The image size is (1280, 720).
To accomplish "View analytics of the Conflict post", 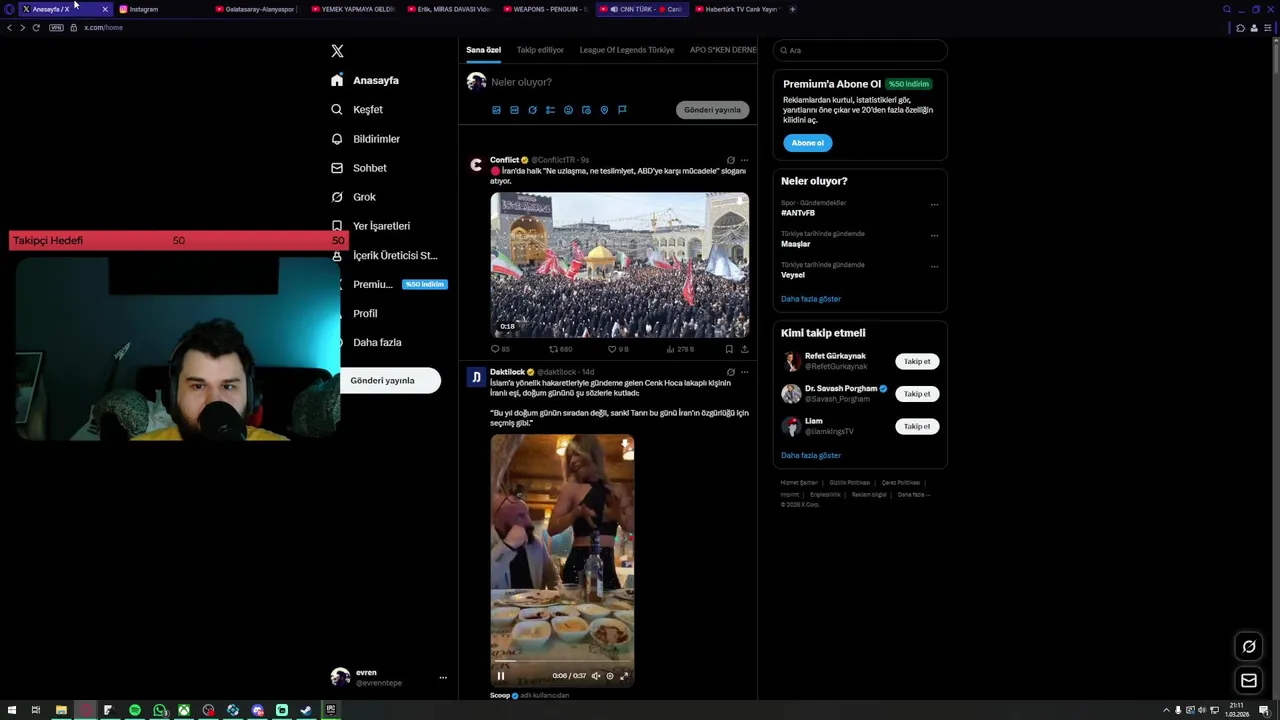I will 680,349.
